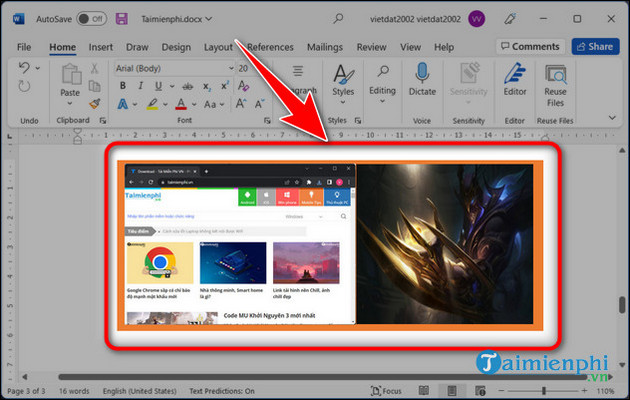This screenshot has height=400, width=630.
Task: Toggle Bold formatting
Action: coord(123,86)
